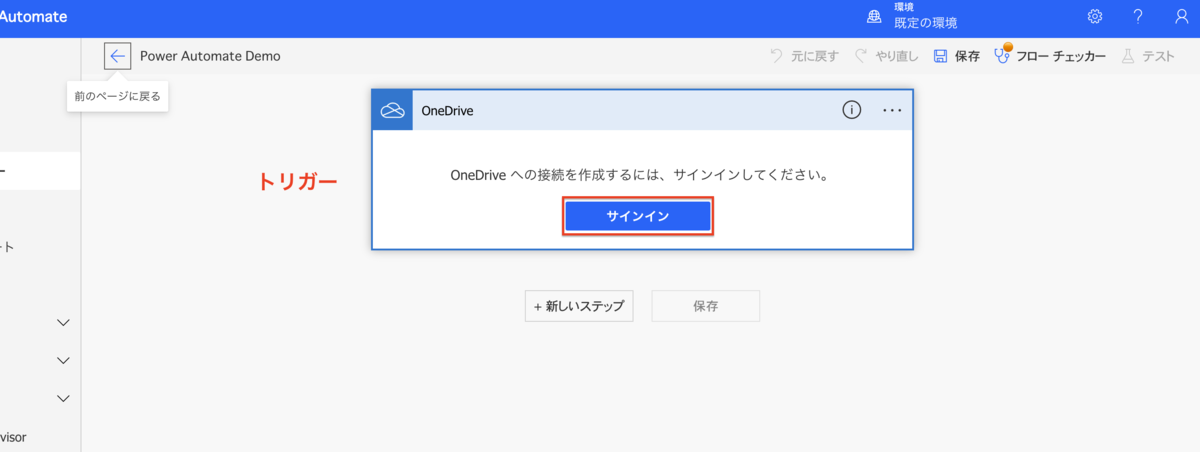Open the help question mark icon
This screenshot has height=452, width=1200.
(1138, 17)
